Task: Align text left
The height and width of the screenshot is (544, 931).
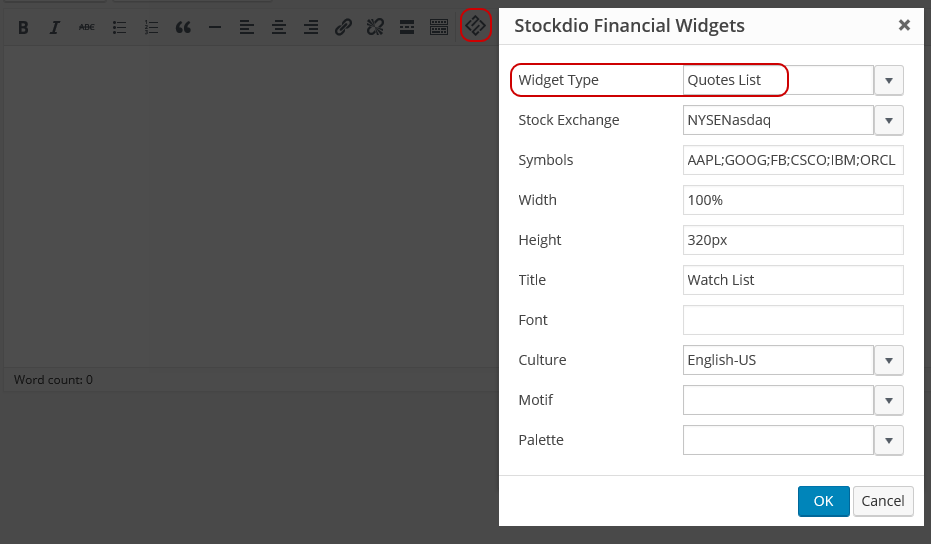Action: point(247,27)
